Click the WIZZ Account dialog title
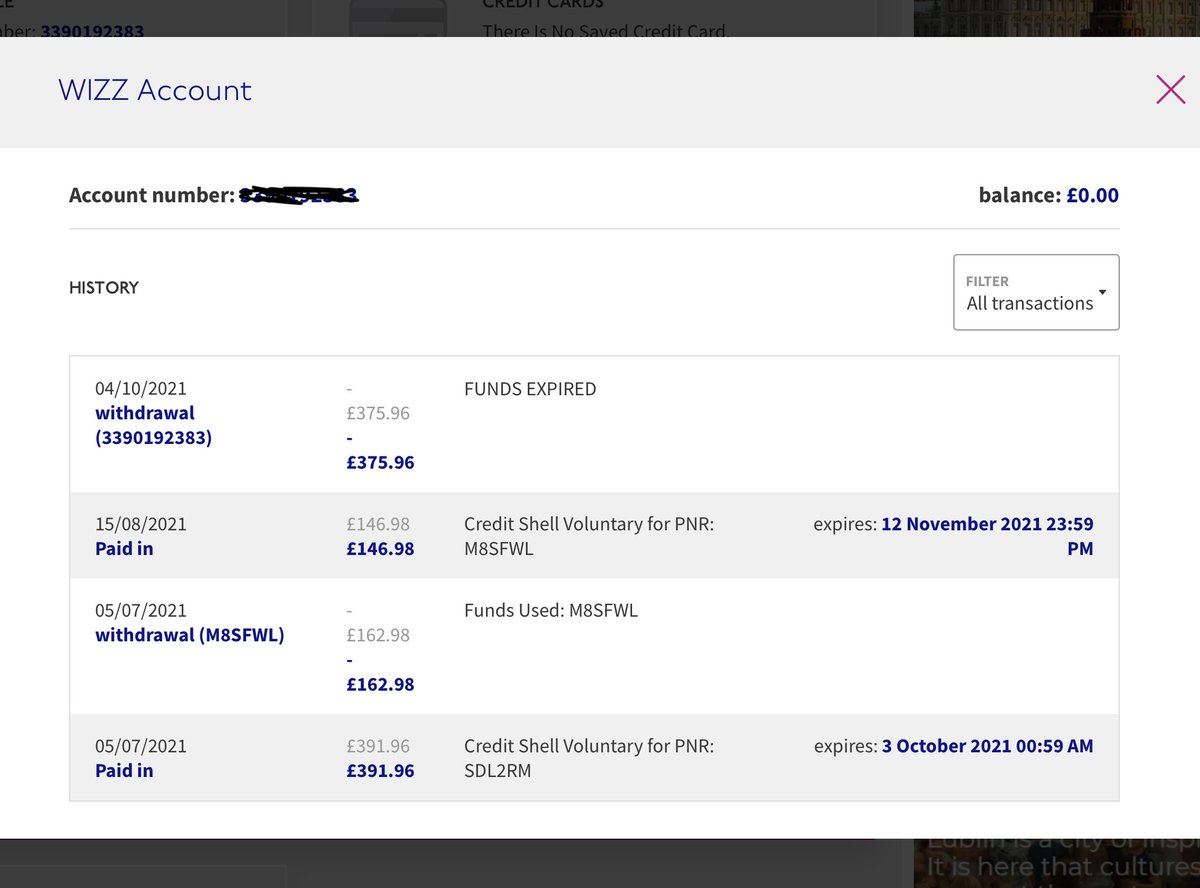 click(x=155, y=90)
